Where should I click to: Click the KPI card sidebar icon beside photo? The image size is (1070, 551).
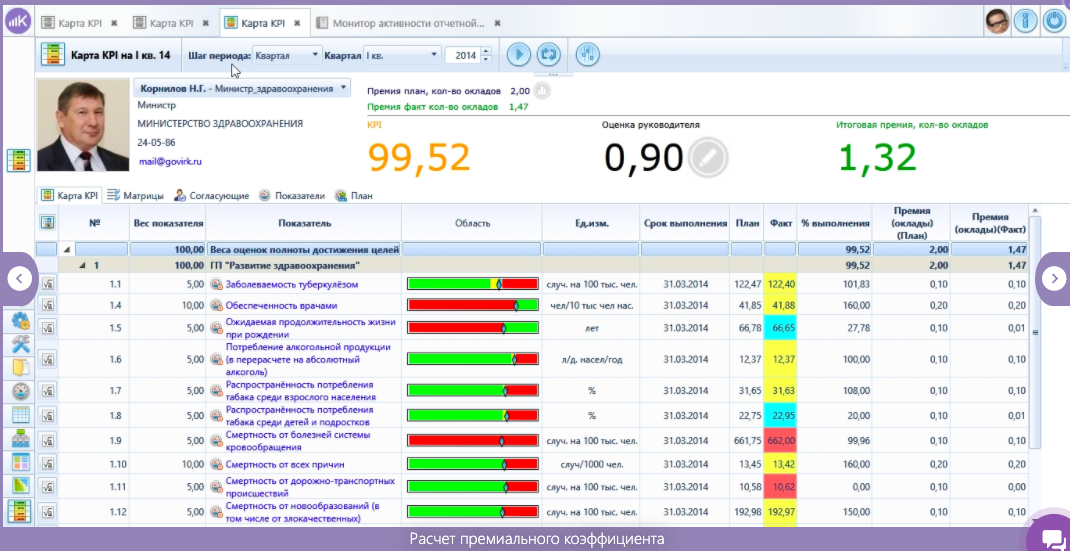pyautogui.click(x=19, y=160)
